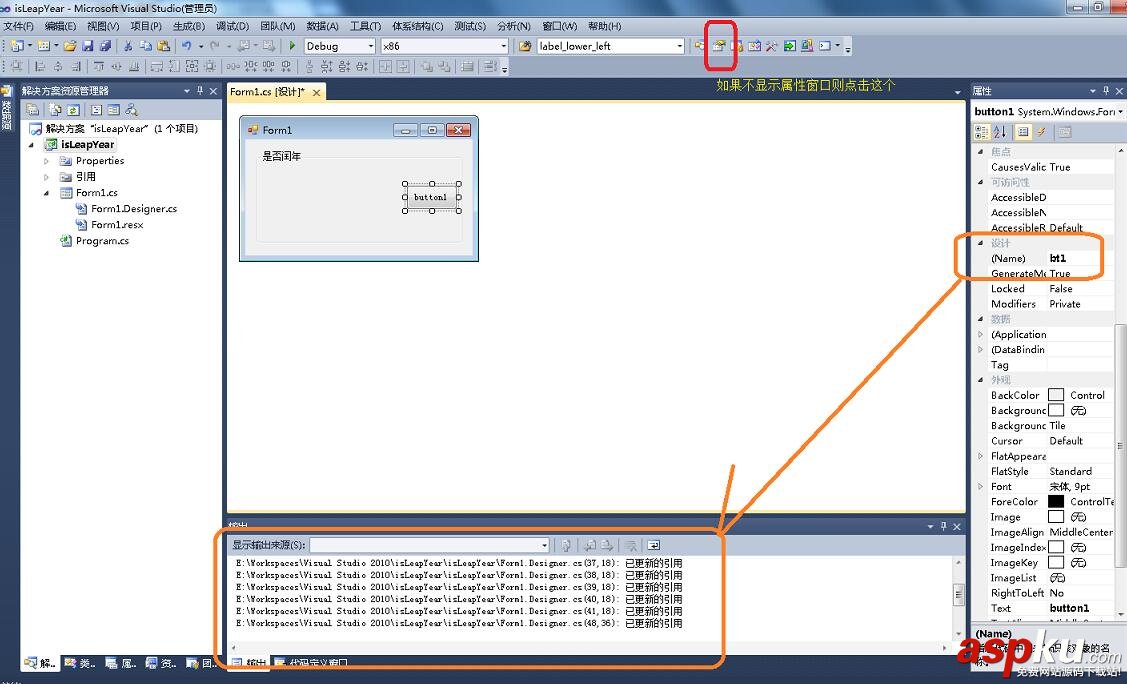The image size is (1127, 684).
Task: Open the output source dropdown (显示输出来源)
Action: pyautogui.click(x=544, y=545)
